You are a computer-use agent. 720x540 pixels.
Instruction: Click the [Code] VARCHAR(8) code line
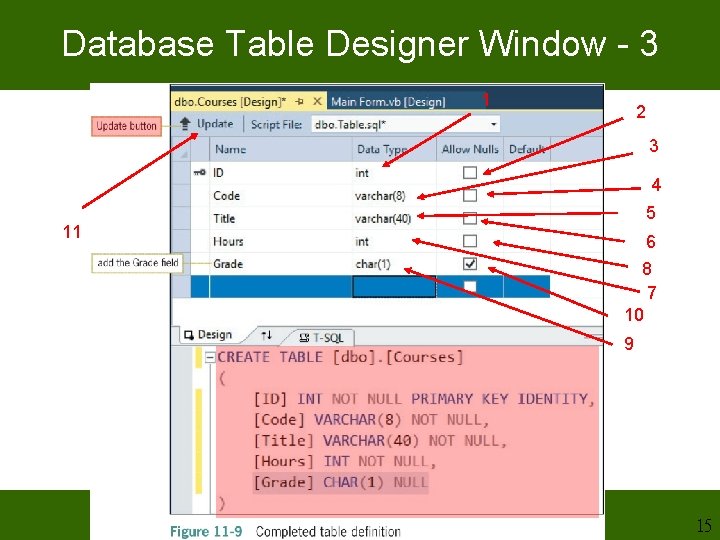coord(372,420)
